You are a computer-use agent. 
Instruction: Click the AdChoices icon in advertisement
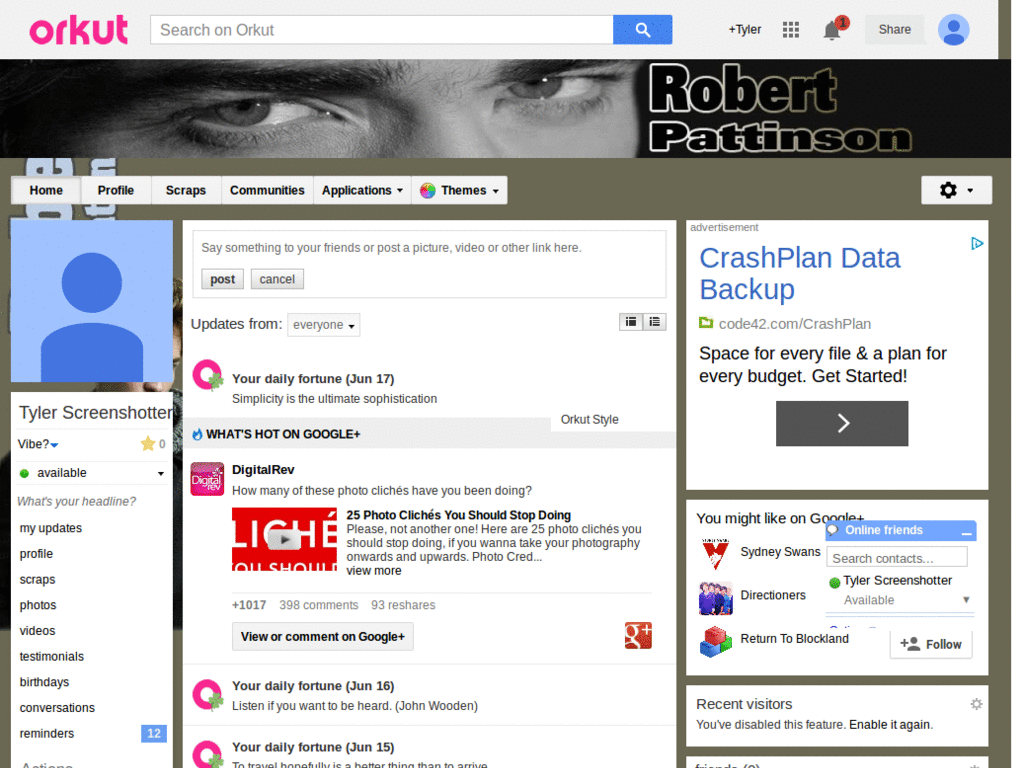[977, 244]
